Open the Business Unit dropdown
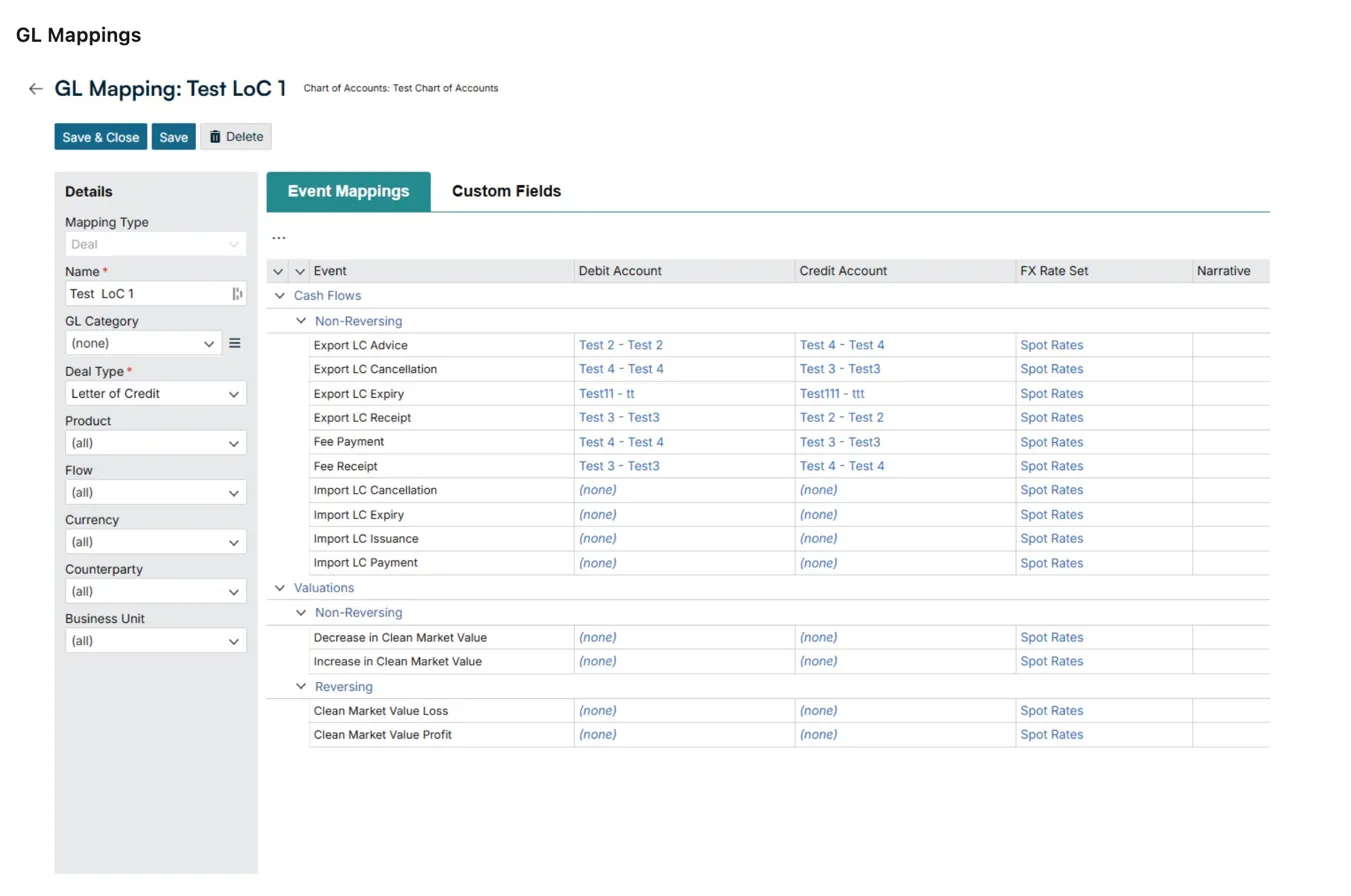This screenshot has height=896, width=1351. coord(156,641)
